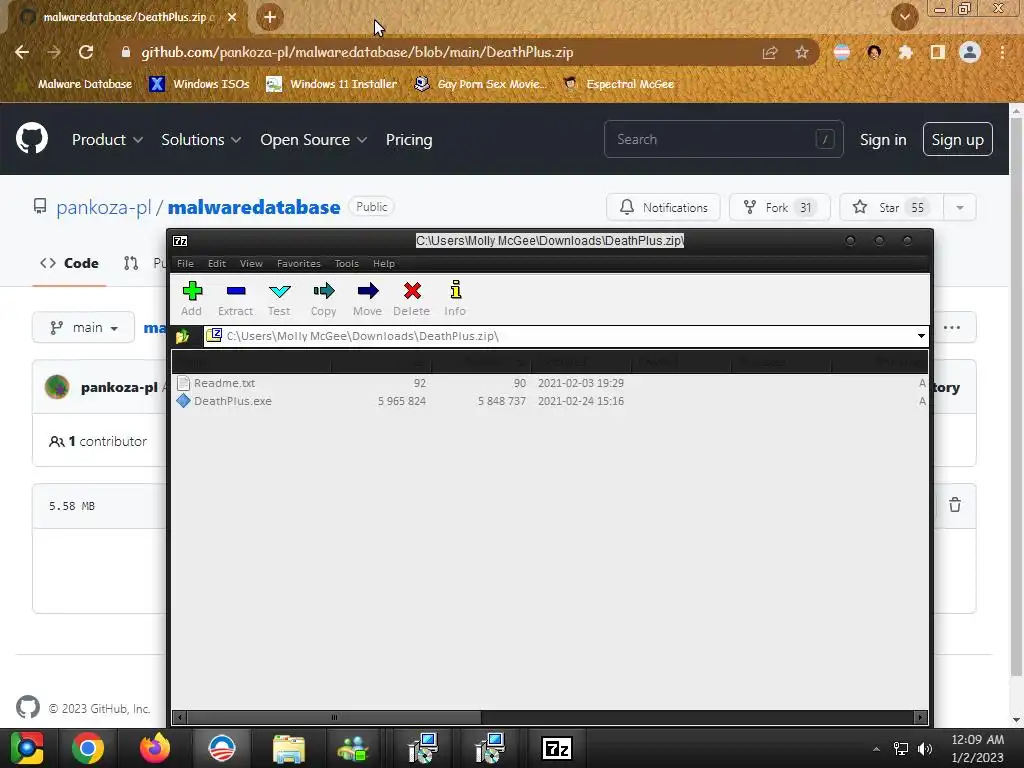Open Chrome from the taskbar

point(88,748)
